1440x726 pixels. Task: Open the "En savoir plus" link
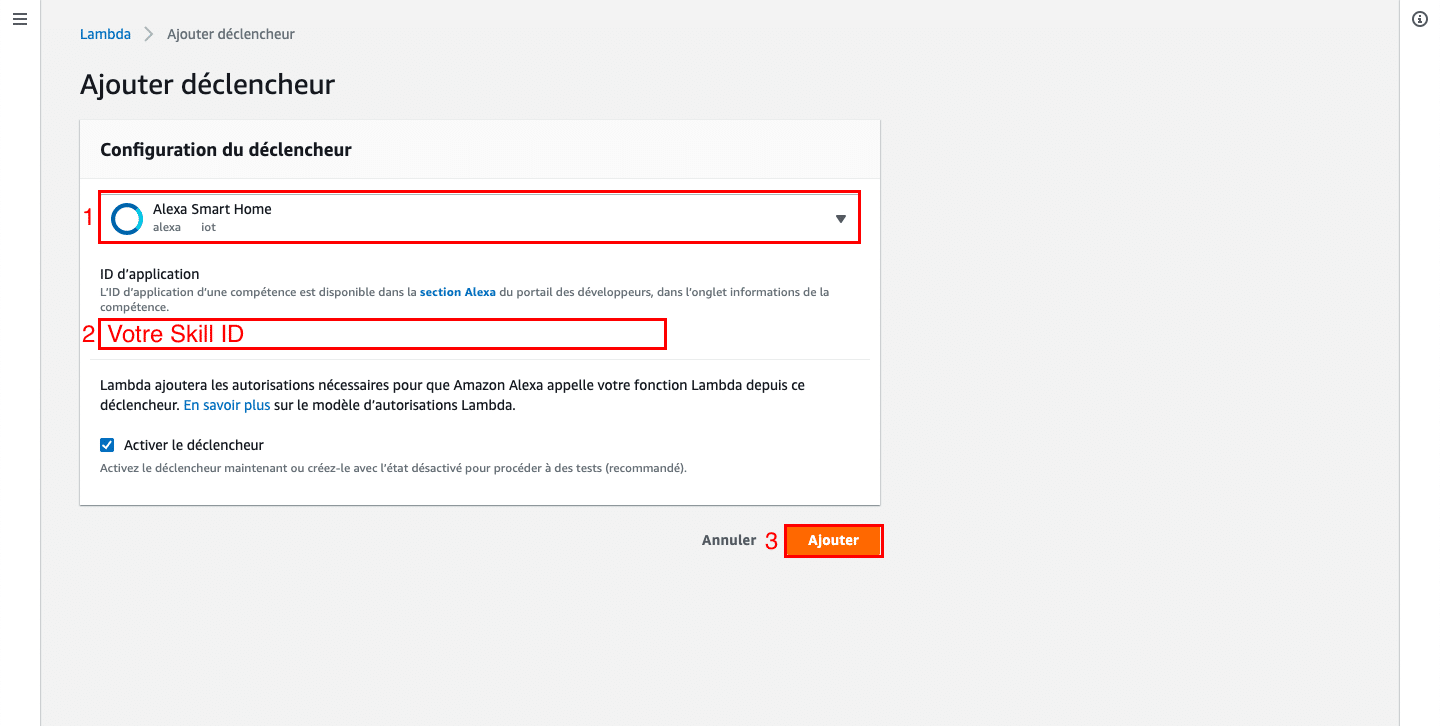(x=227, y=406)
